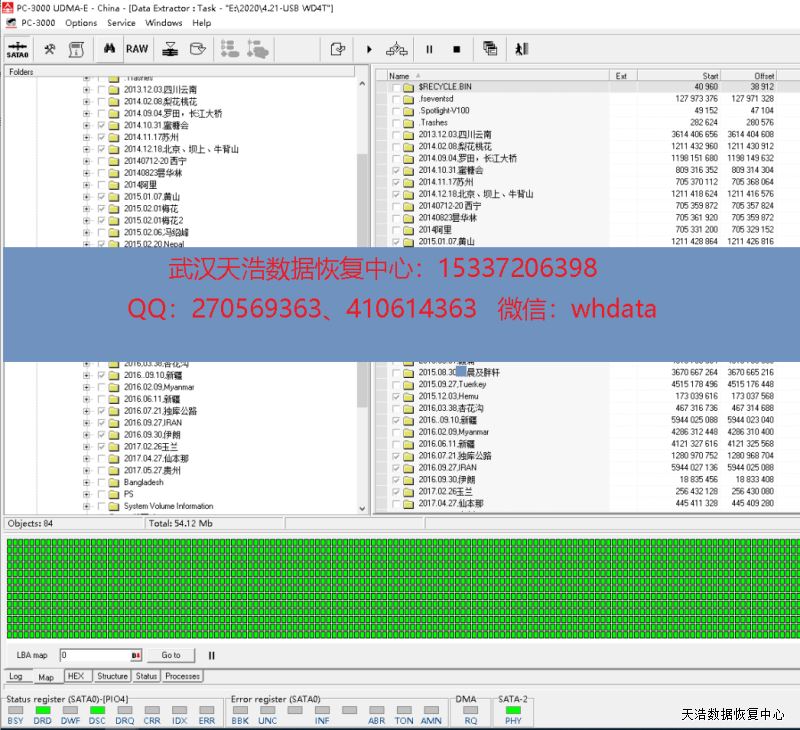Expand the 2013.12.03,四川云南 tree node
The image size is (800, 730).
point(86,89)
